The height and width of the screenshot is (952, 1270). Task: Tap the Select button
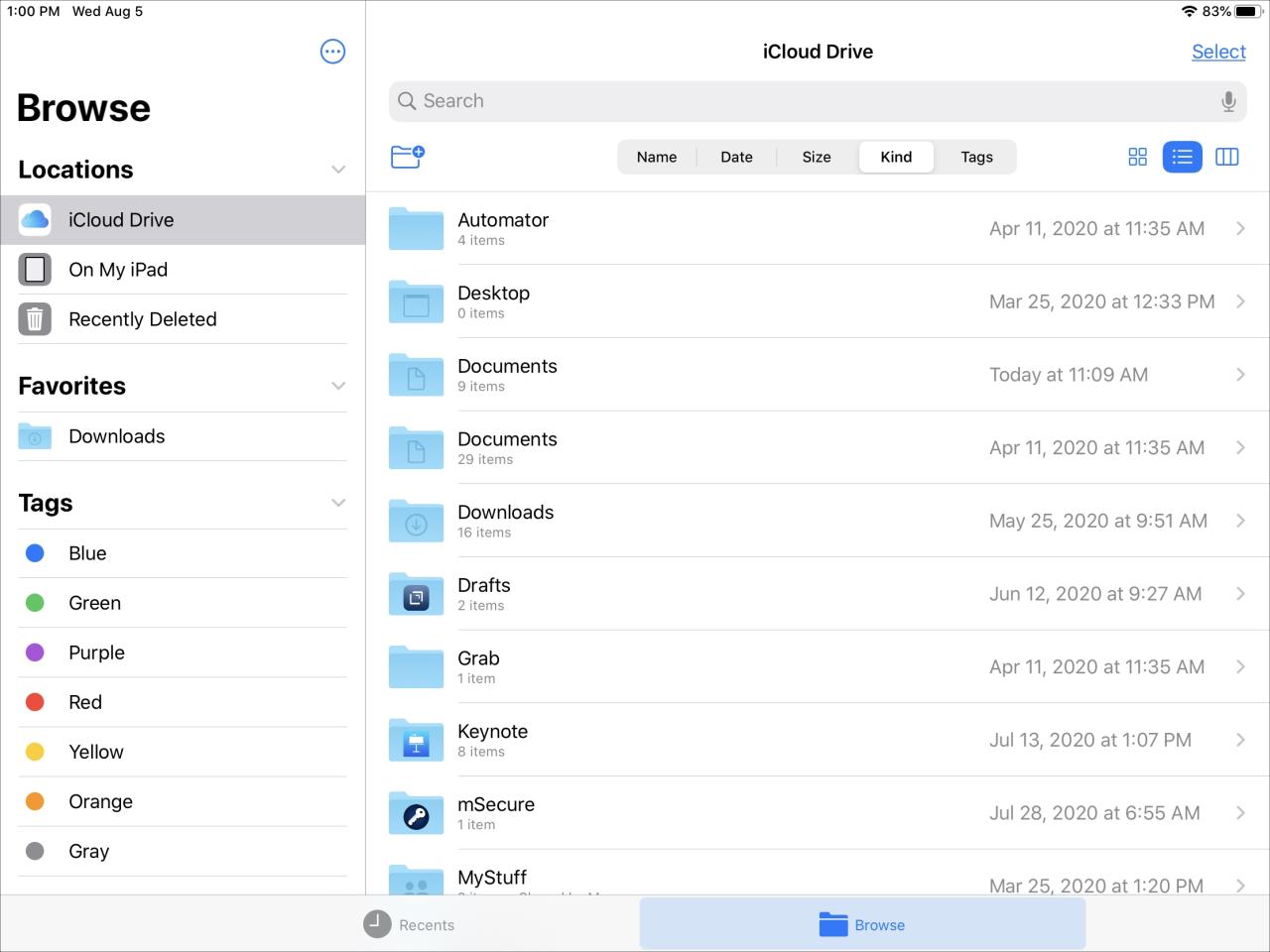click(1218, 52)
